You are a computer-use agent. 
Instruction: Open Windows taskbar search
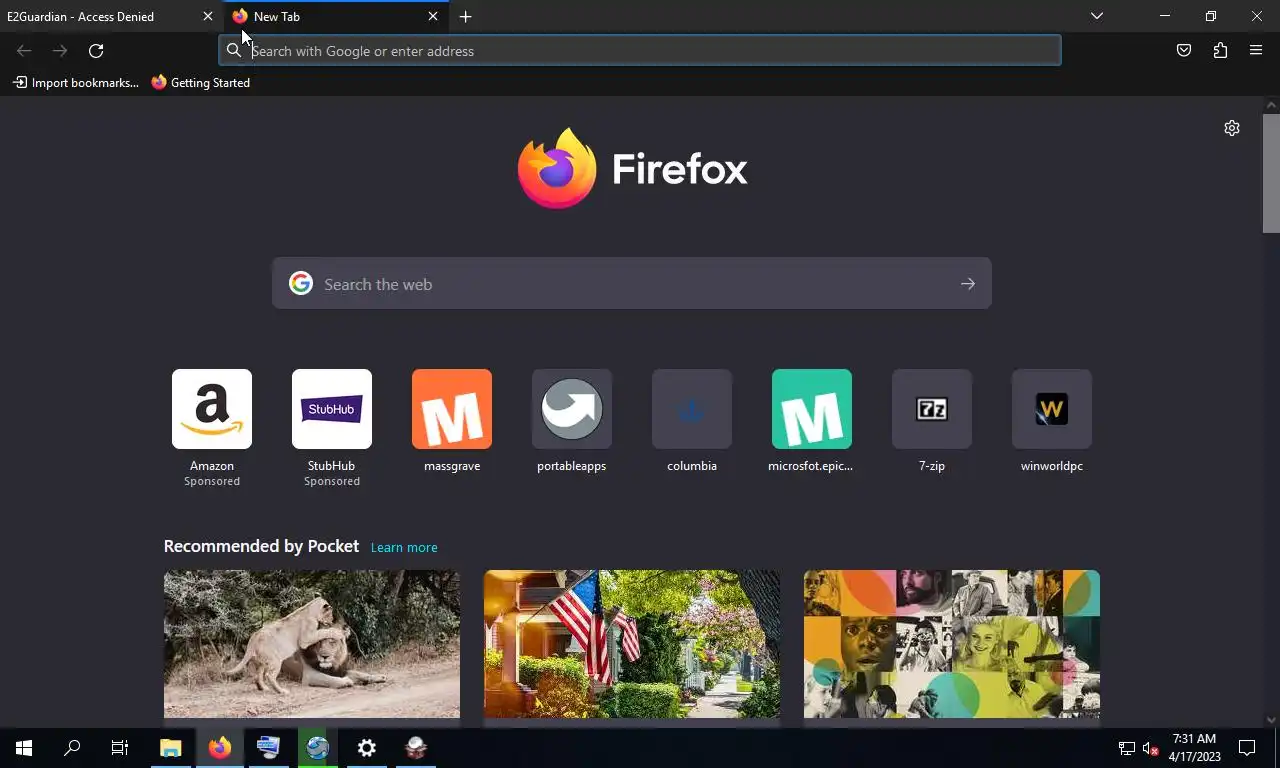72,748
